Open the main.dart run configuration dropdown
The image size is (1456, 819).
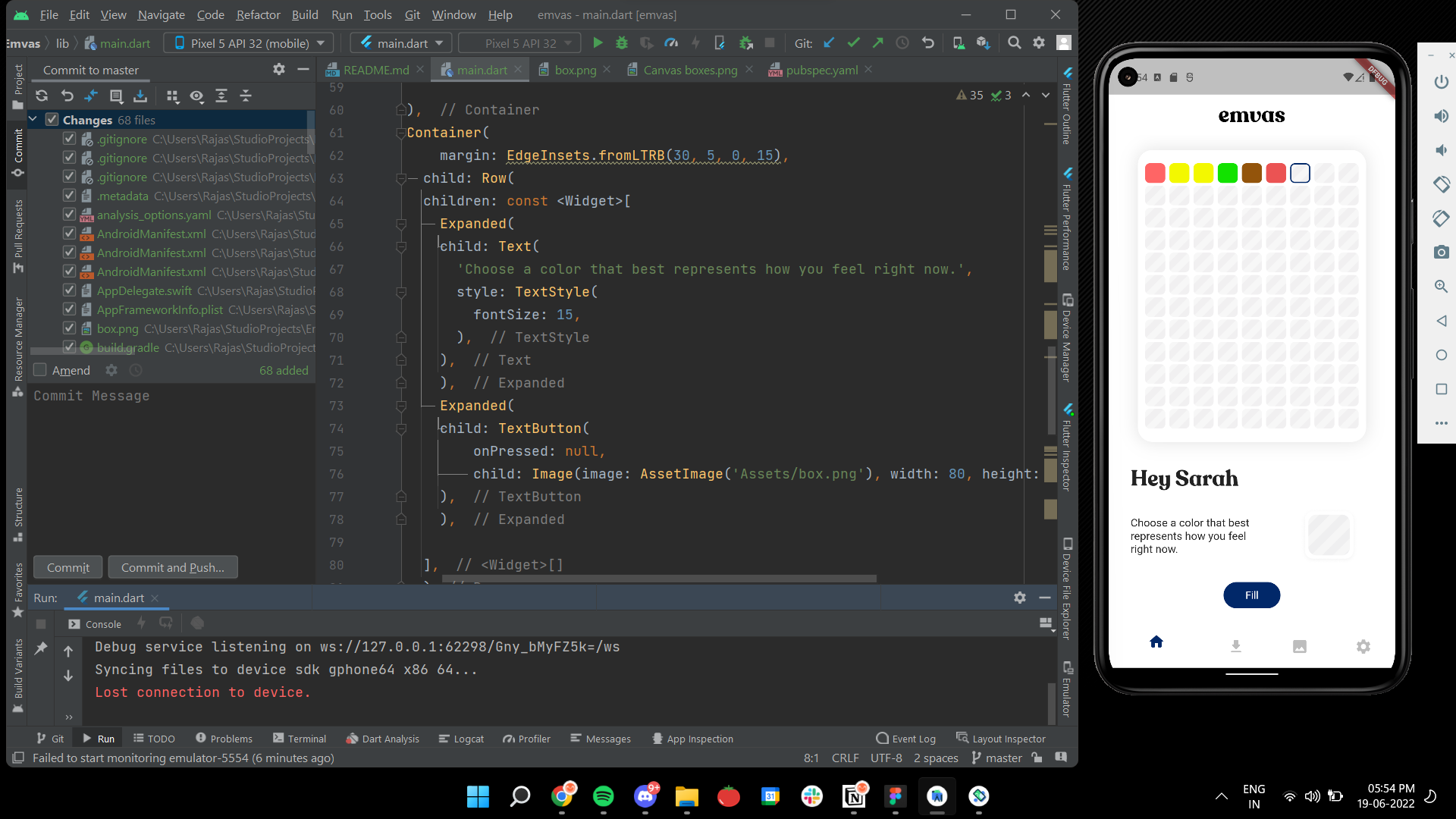pos(401,43)
